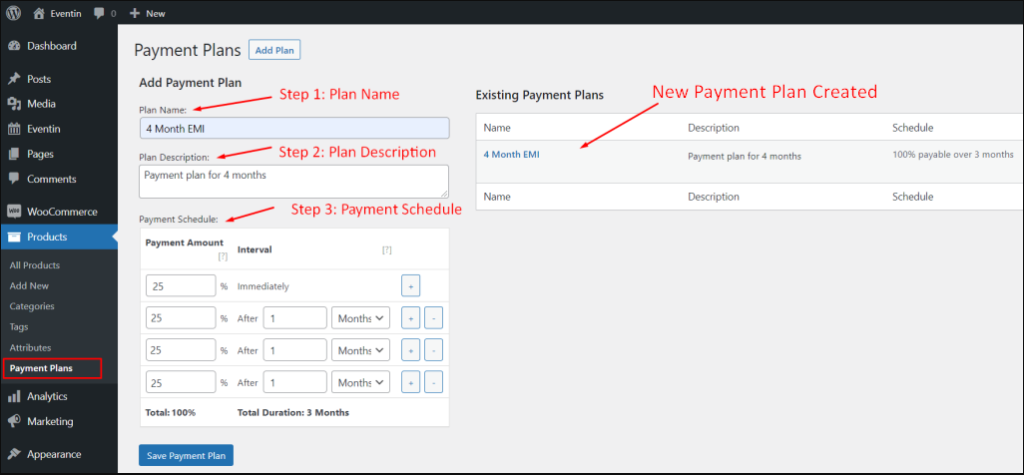Focus the Plan Name field
This screenshot has width=1024, height=475.
295,128
